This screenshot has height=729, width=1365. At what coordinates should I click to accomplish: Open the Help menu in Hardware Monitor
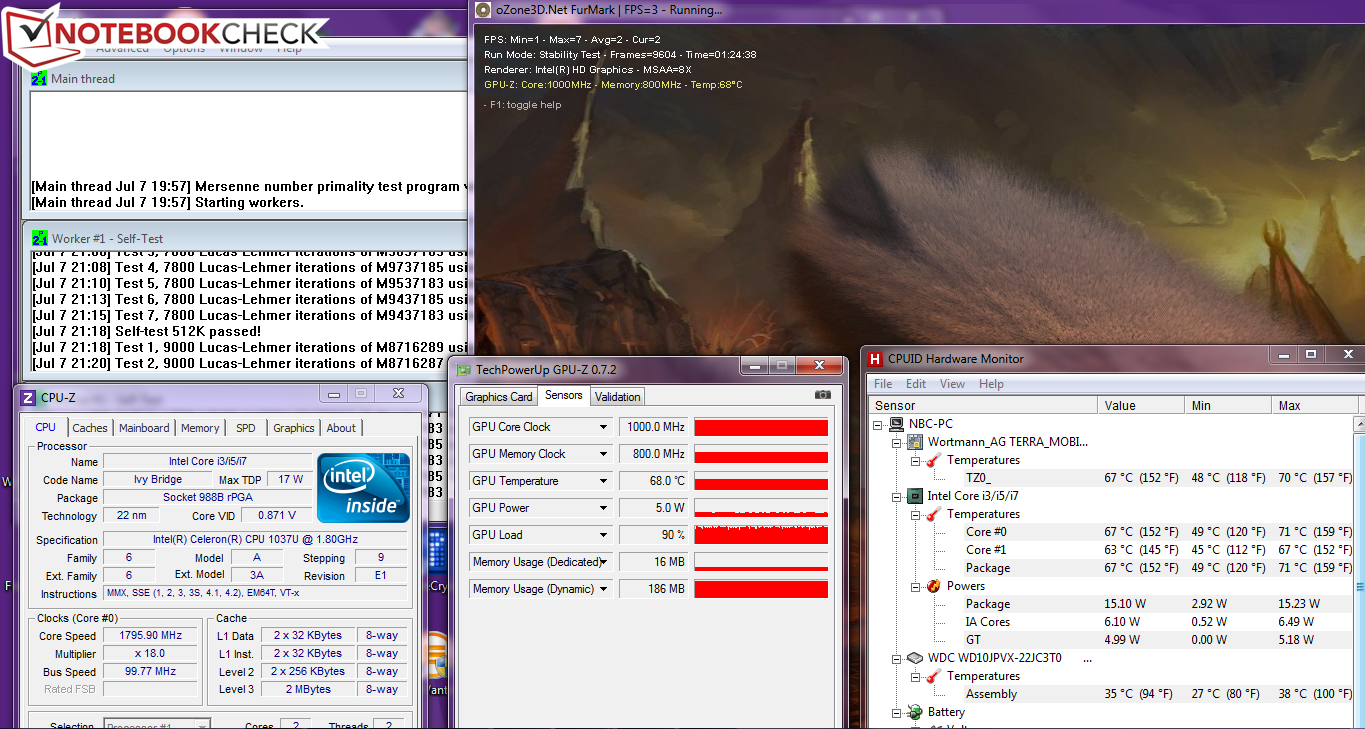(x=991, y=384)
